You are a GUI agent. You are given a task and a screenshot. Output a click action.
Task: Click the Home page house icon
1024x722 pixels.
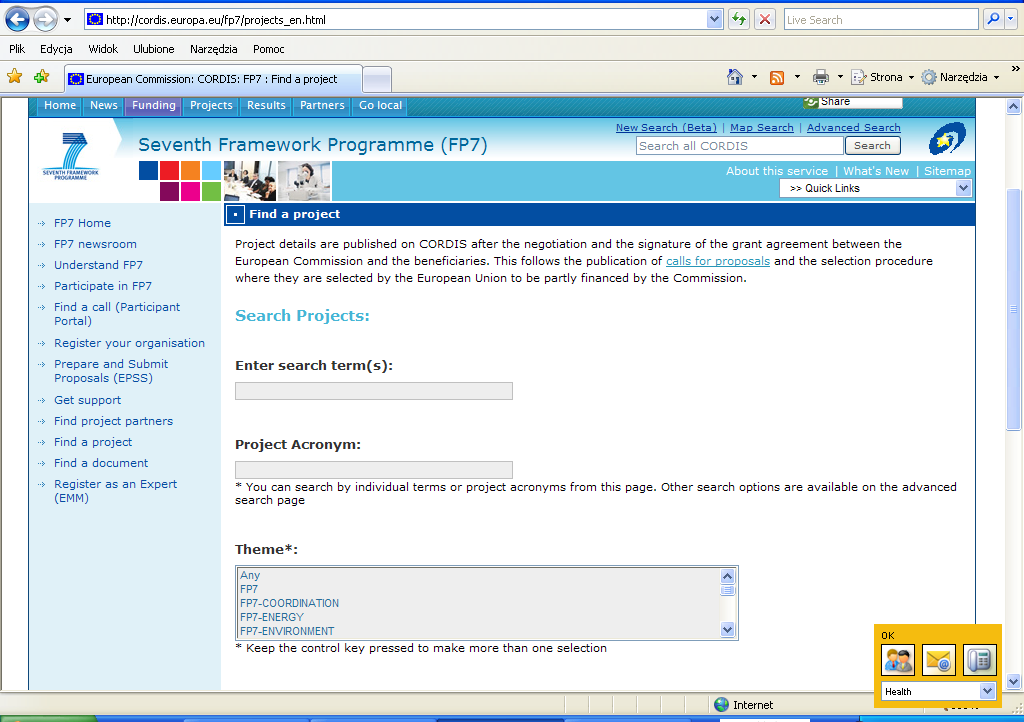(x=735, y=77)
